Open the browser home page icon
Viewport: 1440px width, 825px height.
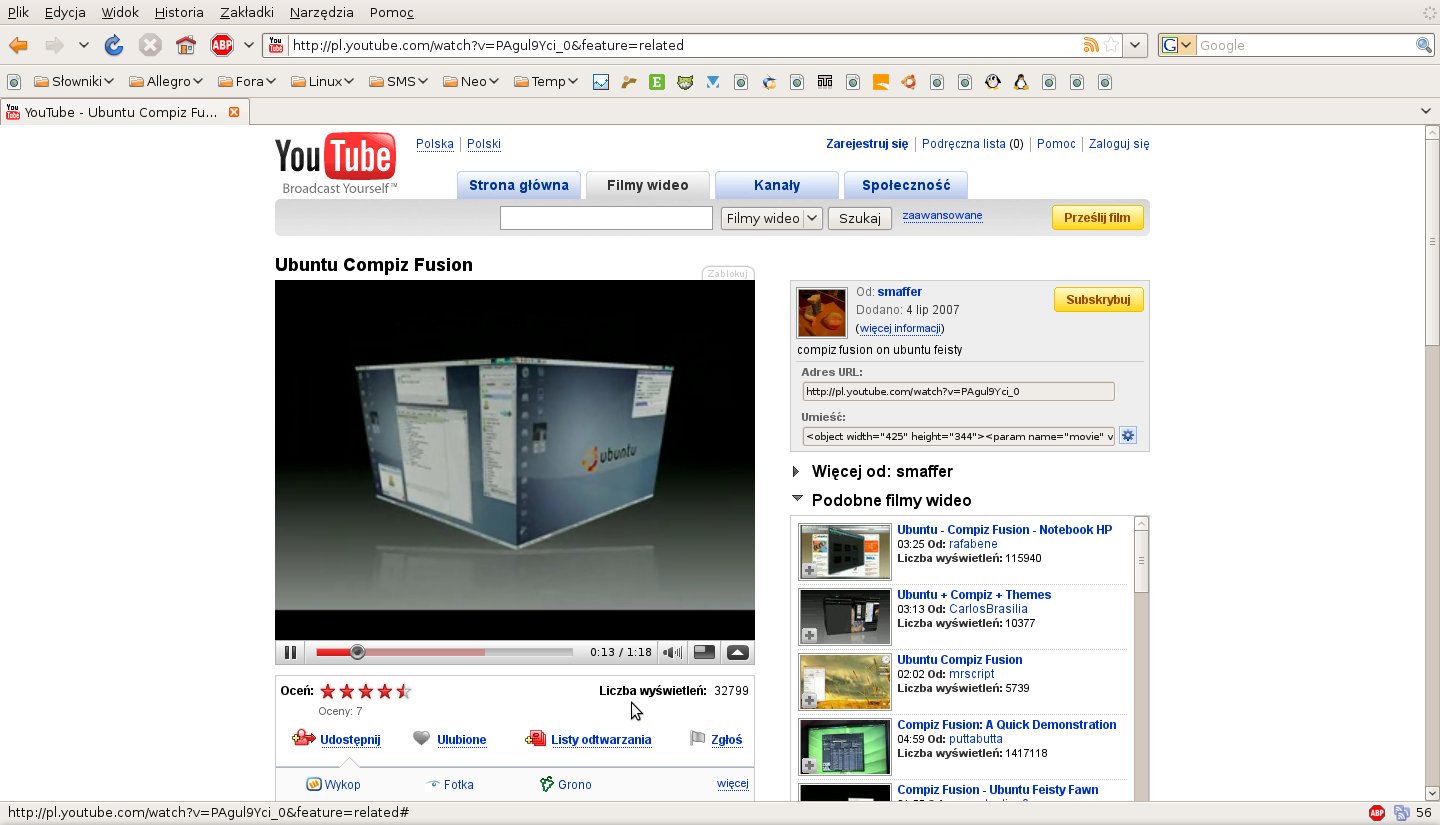185,45
